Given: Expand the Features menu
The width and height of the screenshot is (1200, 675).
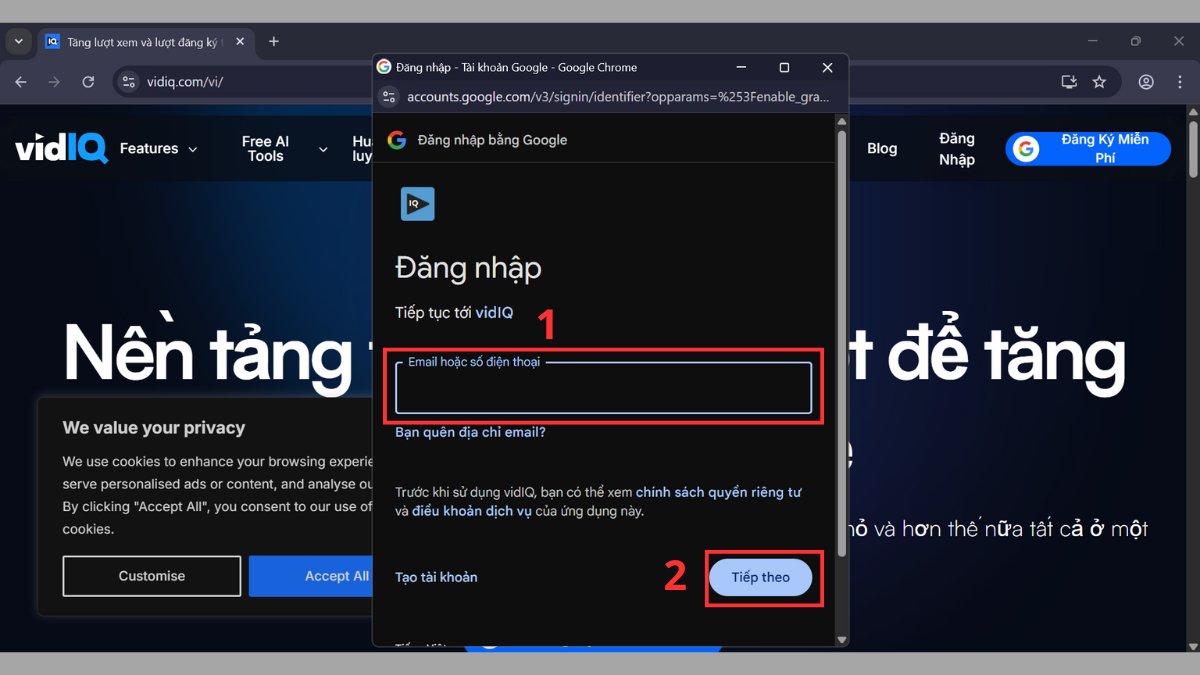Looking at the screenshot, I should point(159,148).
